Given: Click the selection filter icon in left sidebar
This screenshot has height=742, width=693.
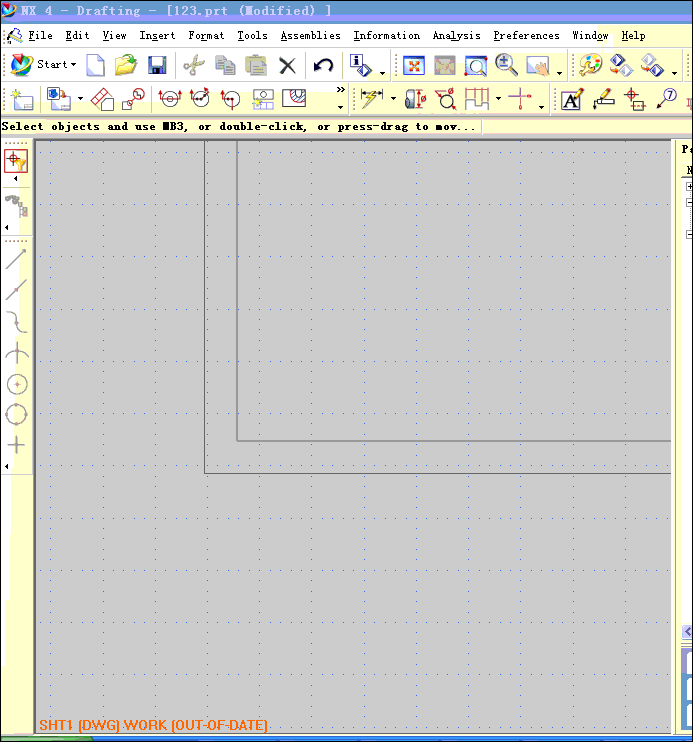Looking at the screenshot, I should (16, 161).
